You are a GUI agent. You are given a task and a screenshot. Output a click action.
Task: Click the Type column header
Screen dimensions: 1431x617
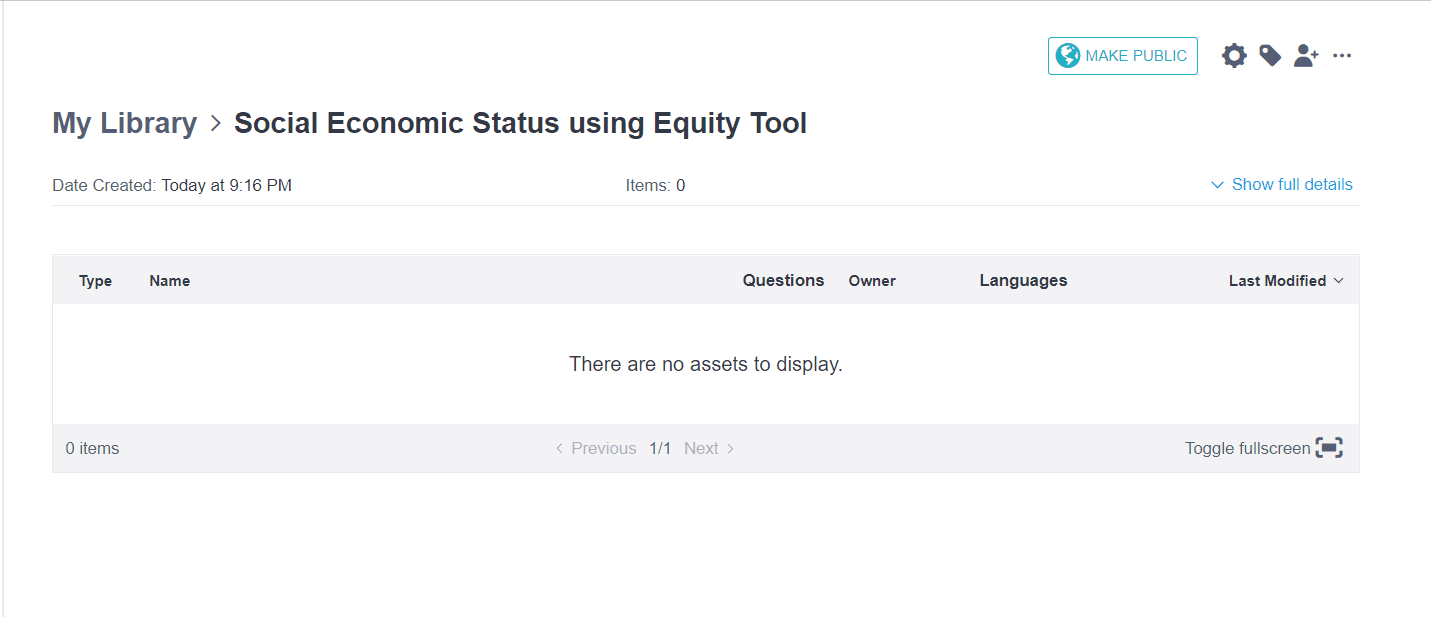coord(95,281)
